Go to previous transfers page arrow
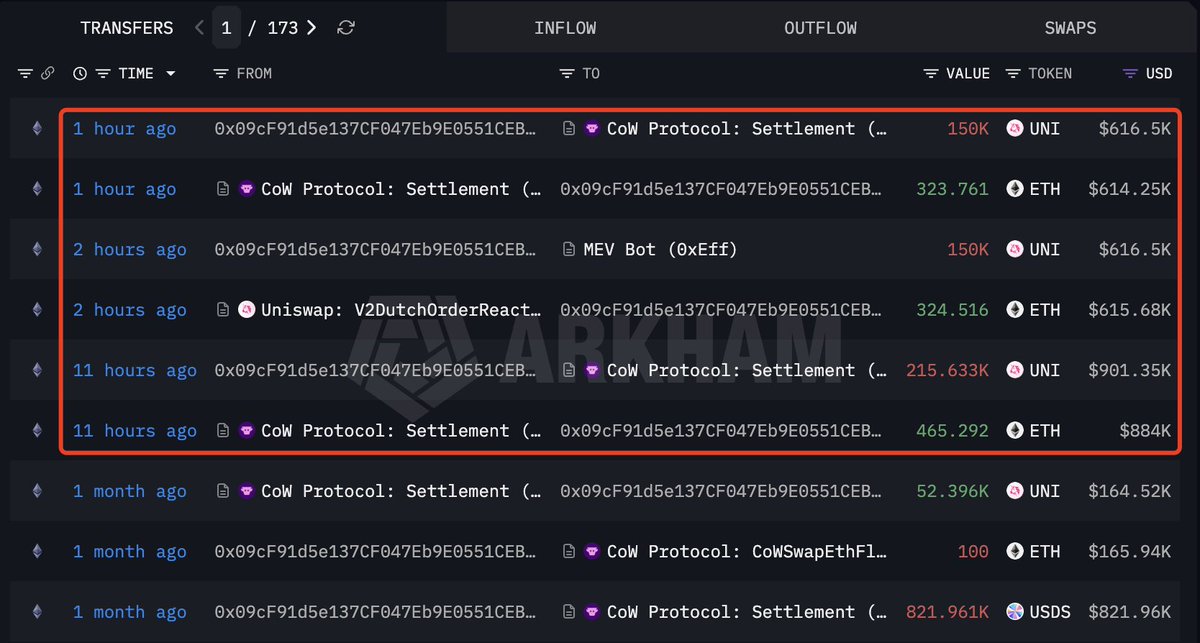 click(199, 28)
